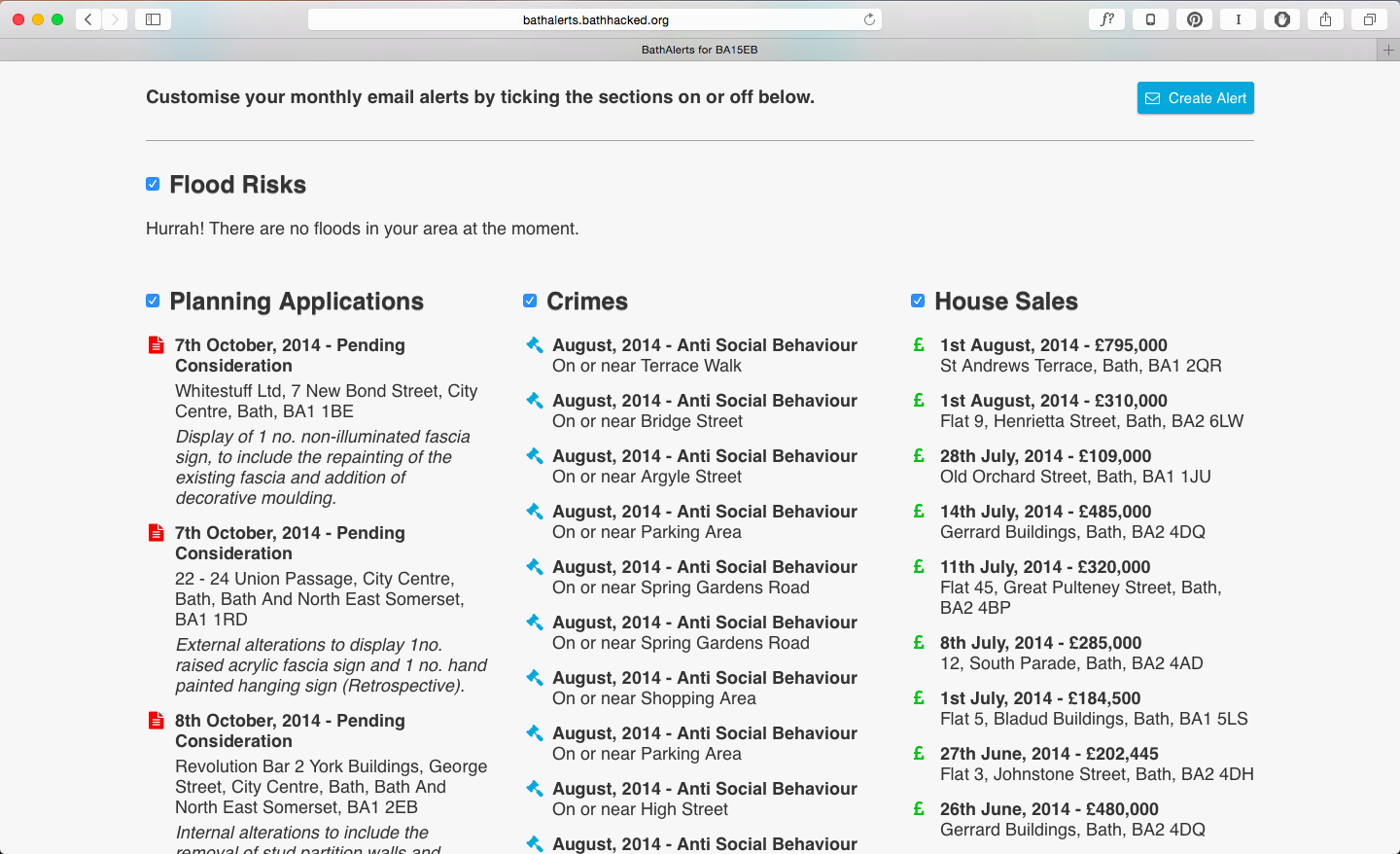The image size is (1400, 854).
Task: Click the Crimes section heading
Action: 587,302
